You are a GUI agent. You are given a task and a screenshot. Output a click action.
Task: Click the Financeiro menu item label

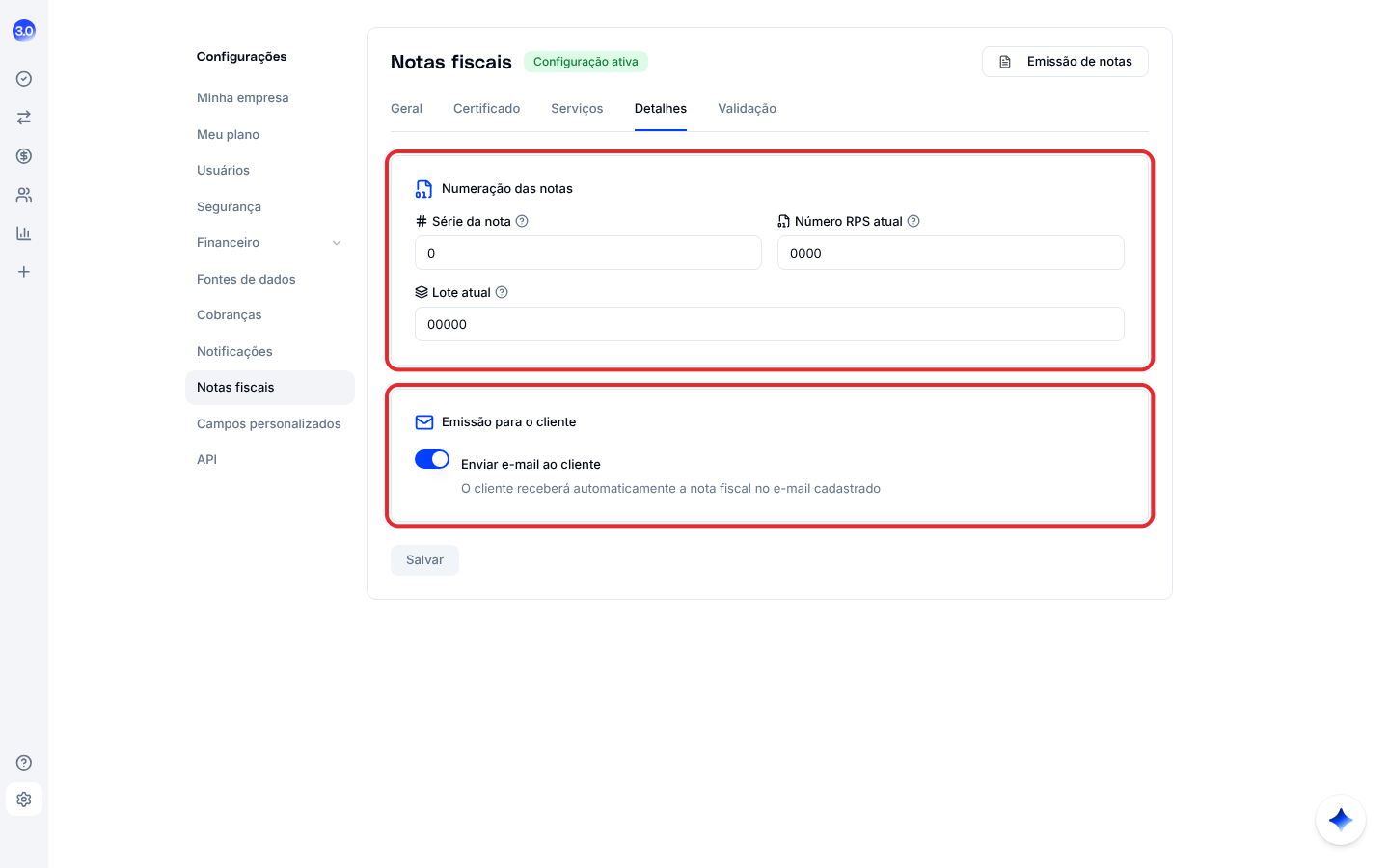(229, 243)
